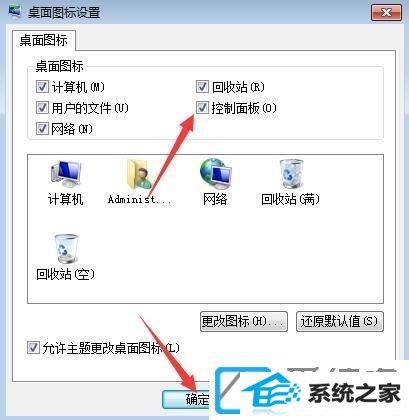Screen dimensions: 409x420
Task: Toggle the 网络(N) checkbox
Action: 42,128
